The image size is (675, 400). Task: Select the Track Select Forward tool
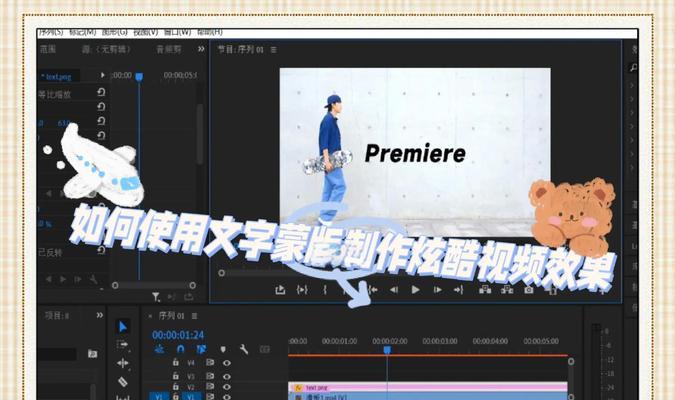click(123, 345)
